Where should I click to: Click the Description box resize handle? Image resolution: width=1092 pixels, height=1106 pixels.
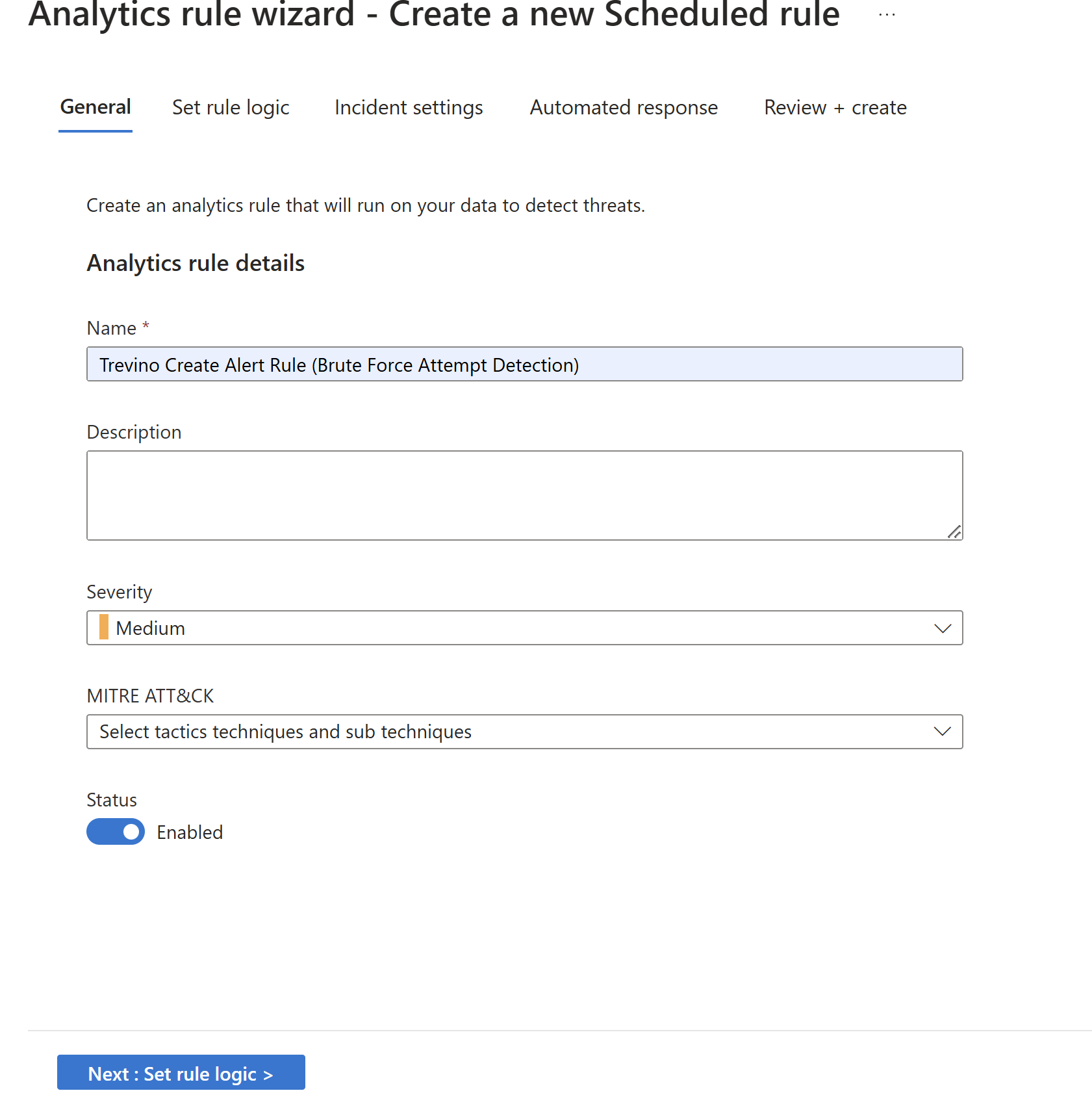954,532
